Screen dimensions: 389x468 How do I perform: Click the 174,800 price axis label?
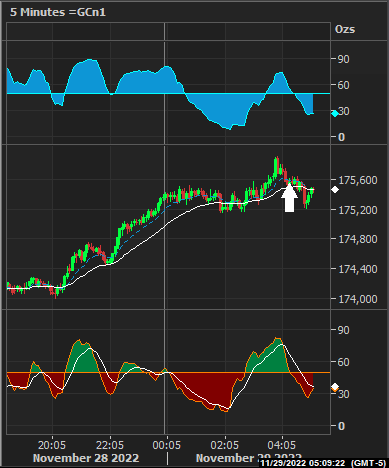coord(358,239)
